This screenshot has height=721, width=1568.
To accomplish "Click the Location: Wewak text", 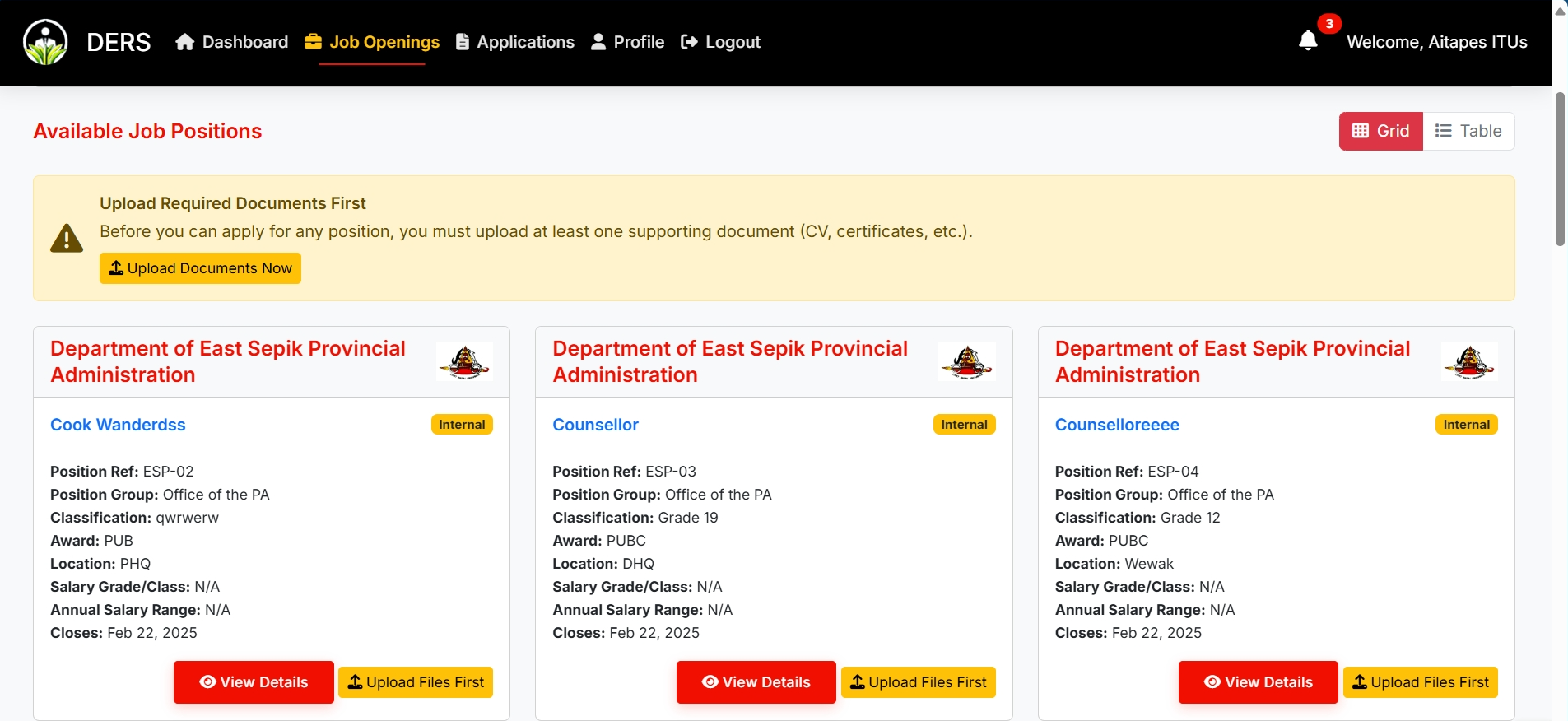I will (1114, 564).
